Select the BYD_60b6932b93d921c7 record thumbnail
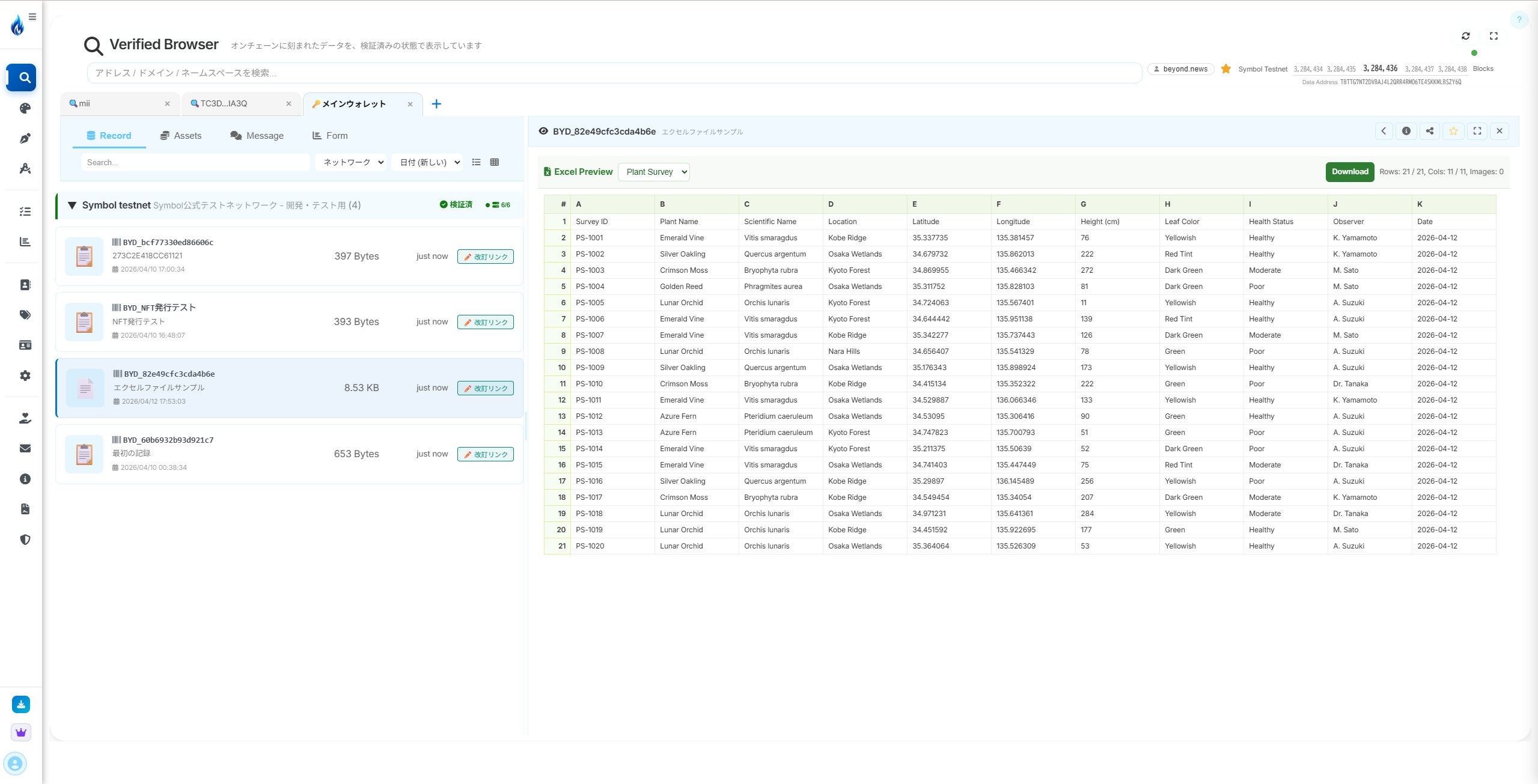 (x=84, y=454)
